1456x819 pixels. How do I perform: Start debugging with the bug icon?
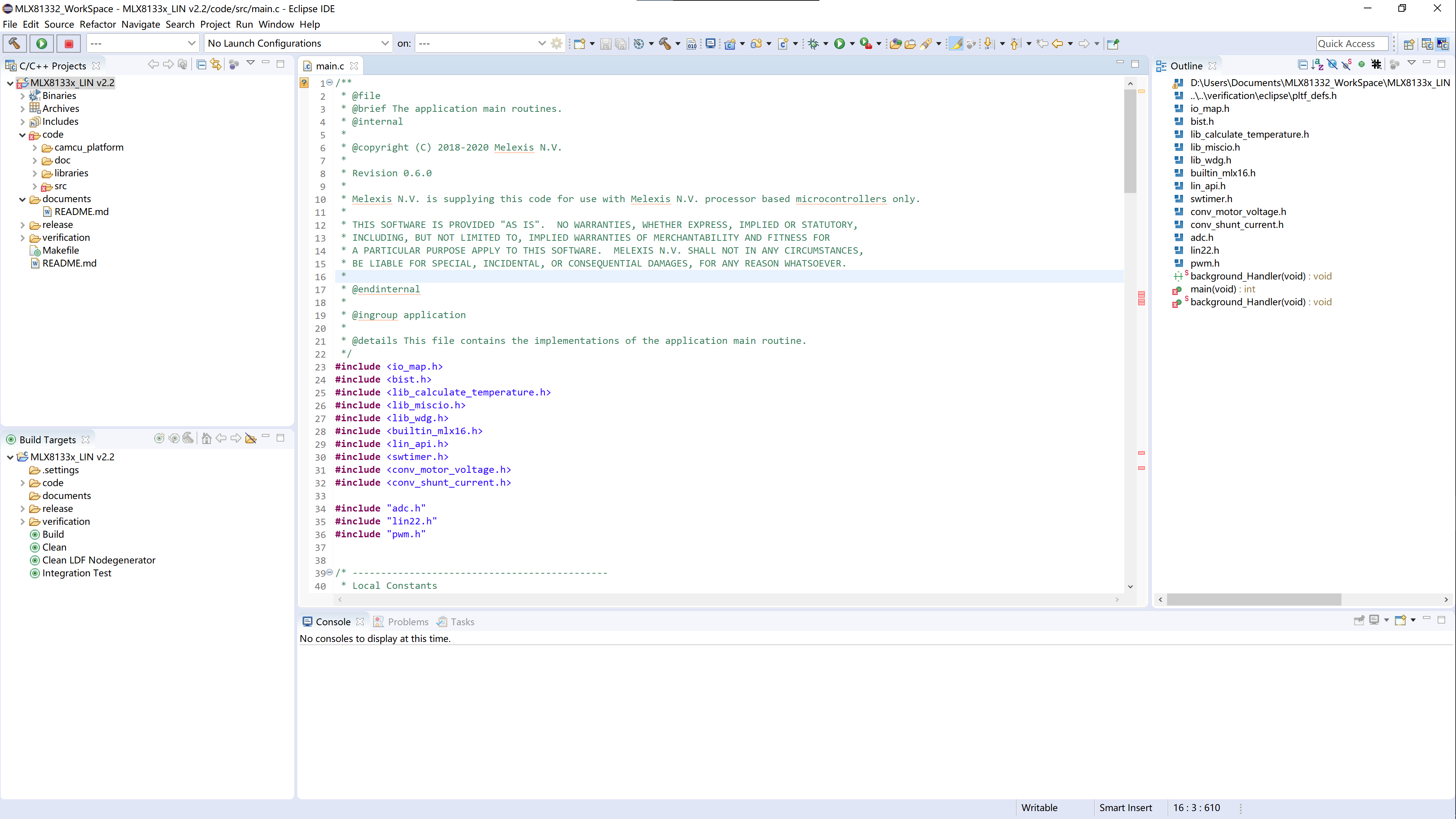(x=814, y=44)
